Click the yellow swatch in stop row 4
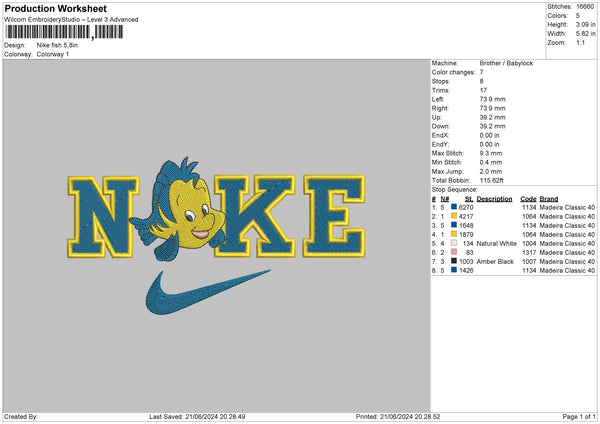The width and height of the screenshot is (600, 424). pos(454,234)
